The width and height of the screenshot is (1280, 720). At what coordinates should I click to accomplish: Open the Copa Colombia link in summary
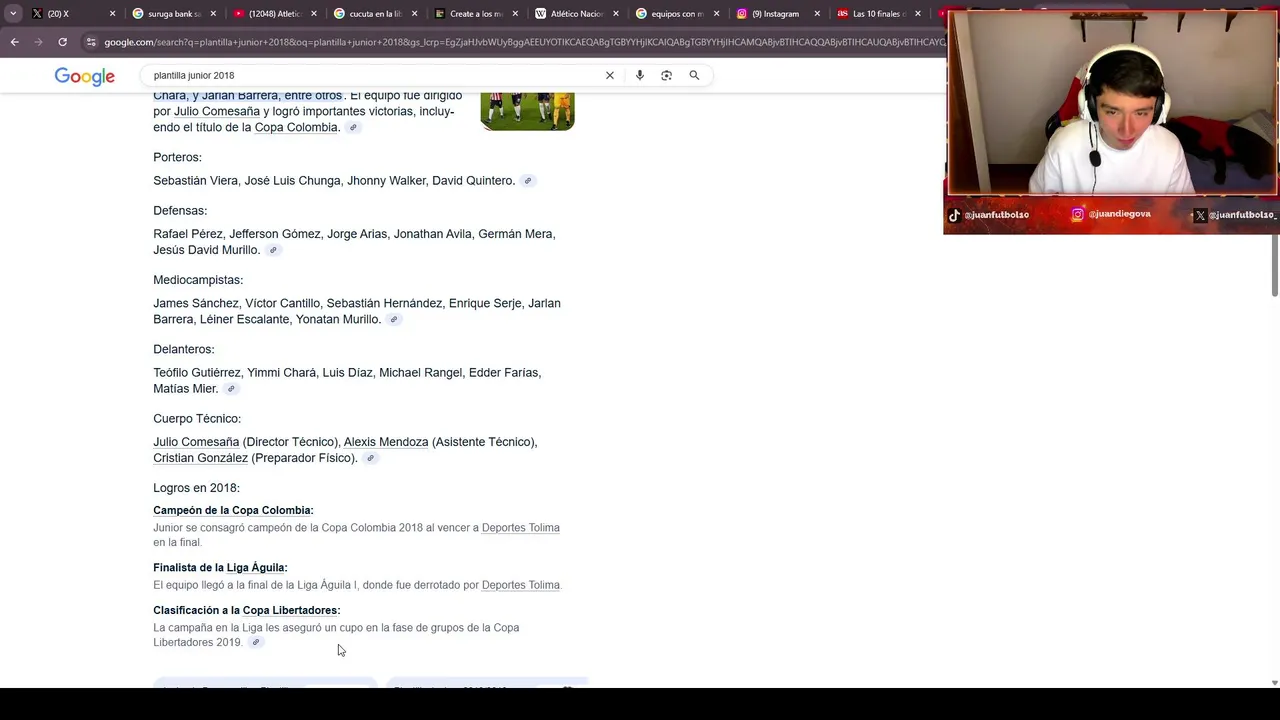[296, 127]
